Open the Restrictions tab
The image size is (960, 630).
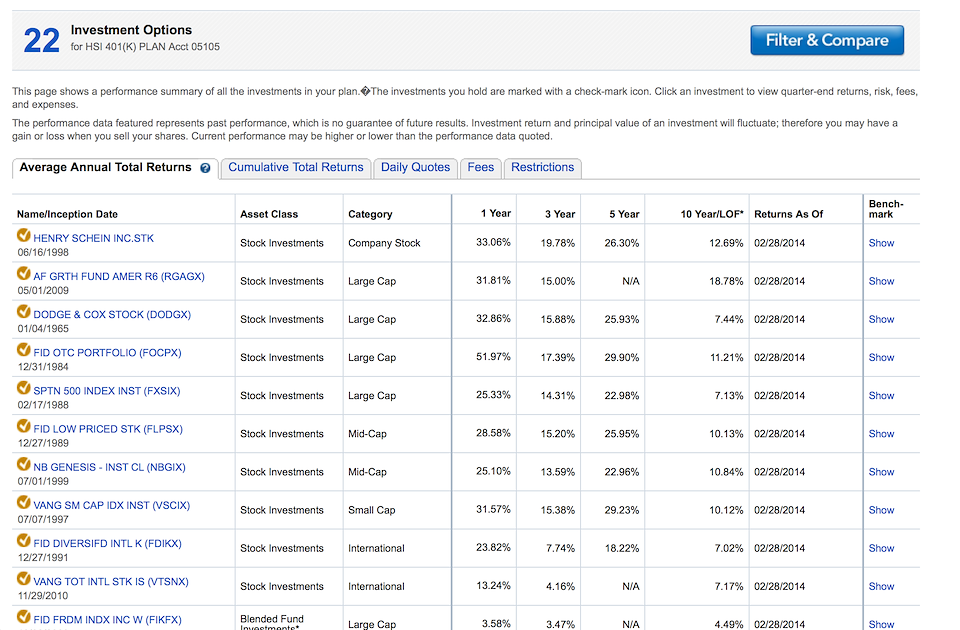tap(542, 168)
